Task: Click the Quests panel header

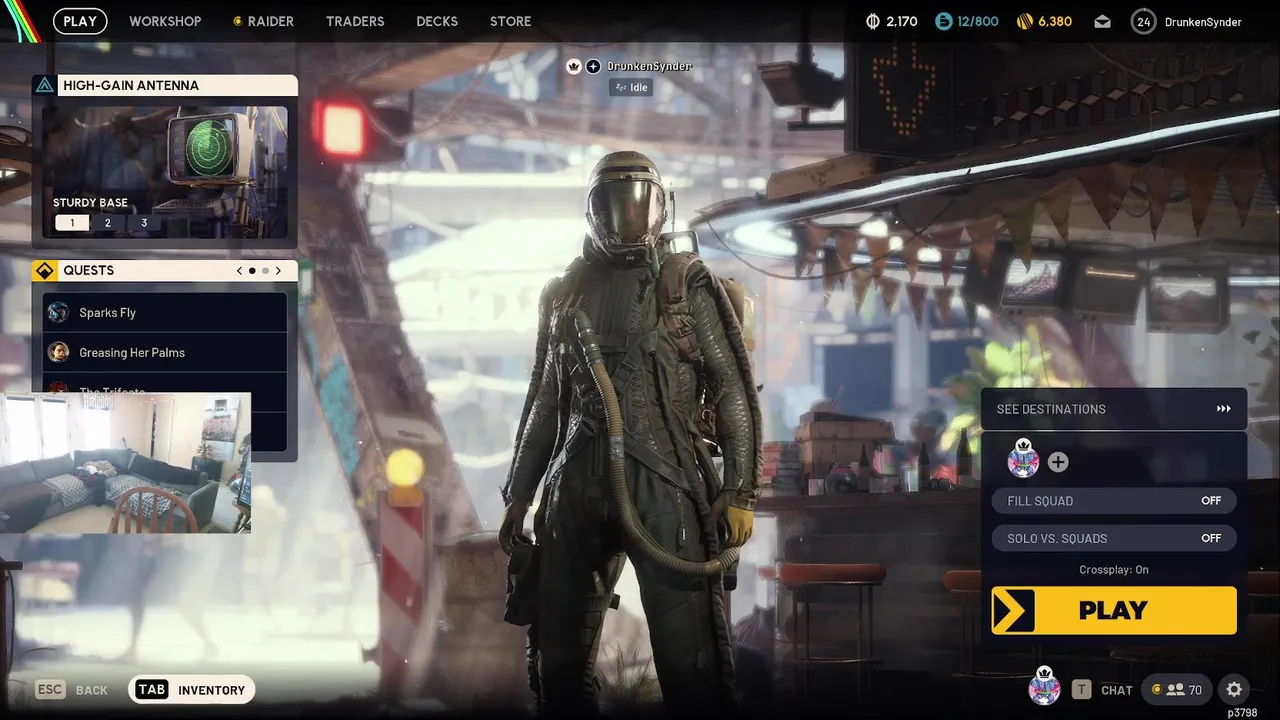Action: (165, 271)
